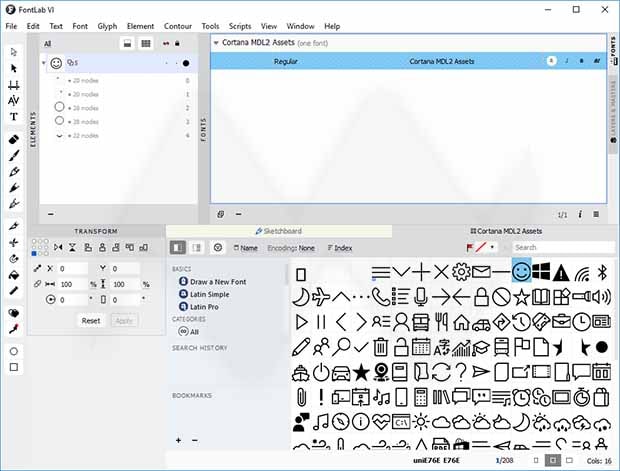This screenshot has width=620, height=471.
Task: Click the X position field in Transform
Action: click(72, 269)
